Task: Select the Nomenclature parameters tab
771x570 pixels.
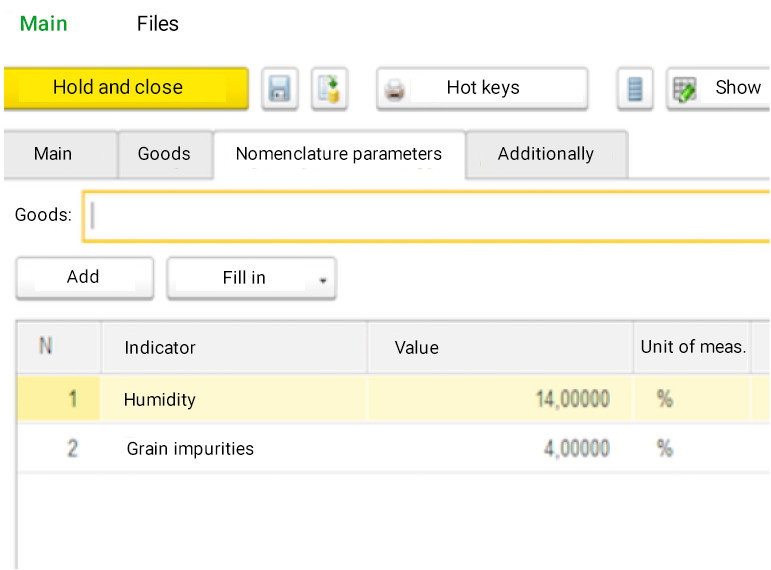Action: tap(339, 154)
